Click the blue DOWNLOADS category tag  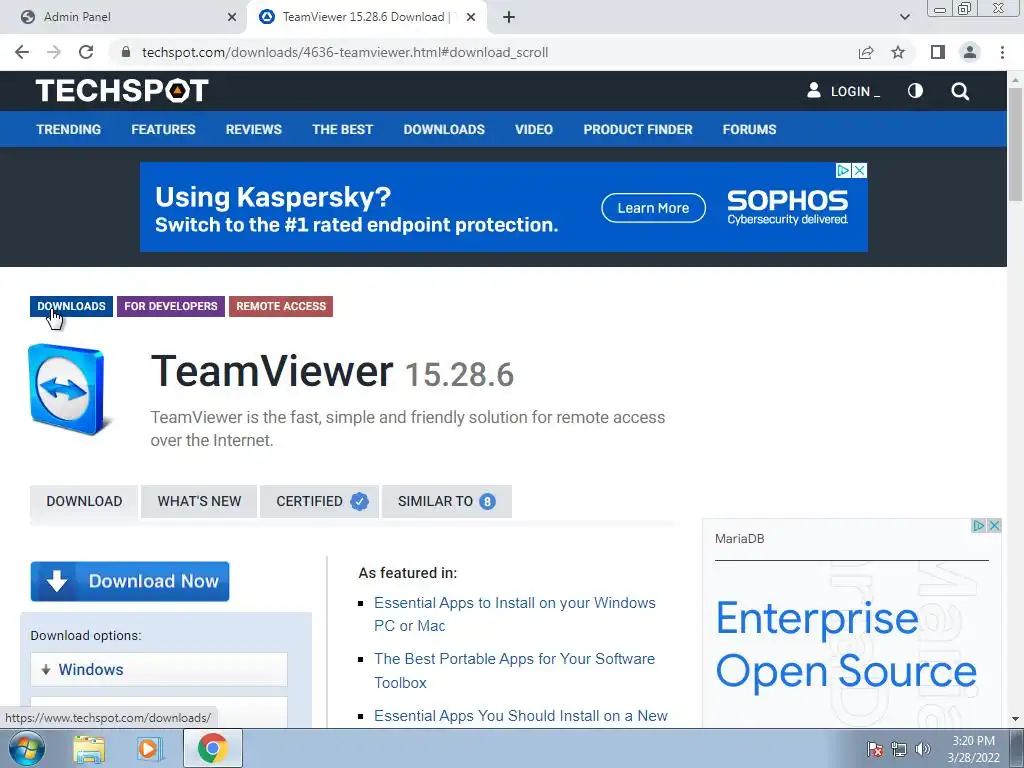point(71,306)
